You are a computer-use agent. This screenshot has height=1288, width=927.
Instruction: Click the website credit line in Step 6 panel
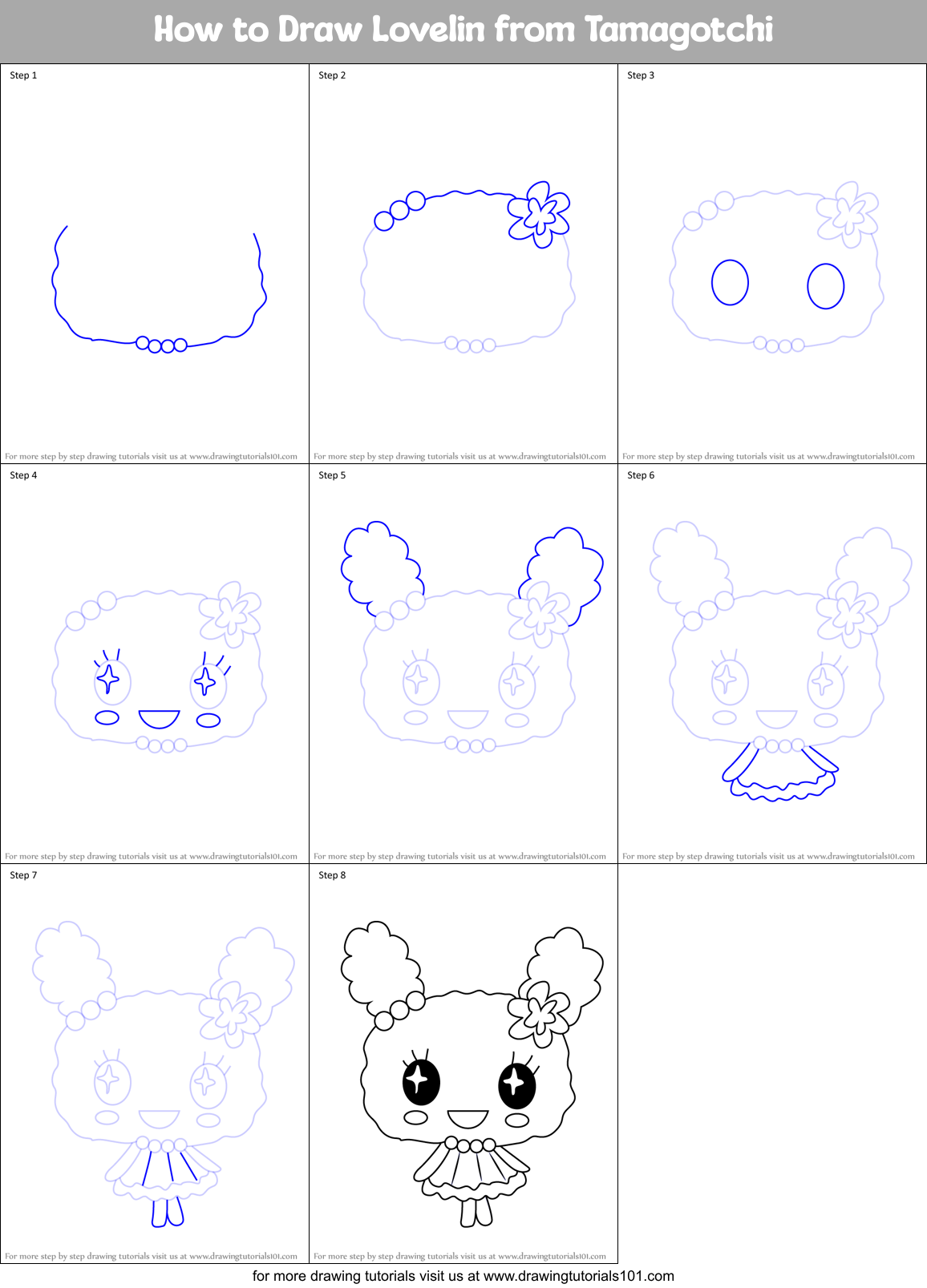point(768,856)
